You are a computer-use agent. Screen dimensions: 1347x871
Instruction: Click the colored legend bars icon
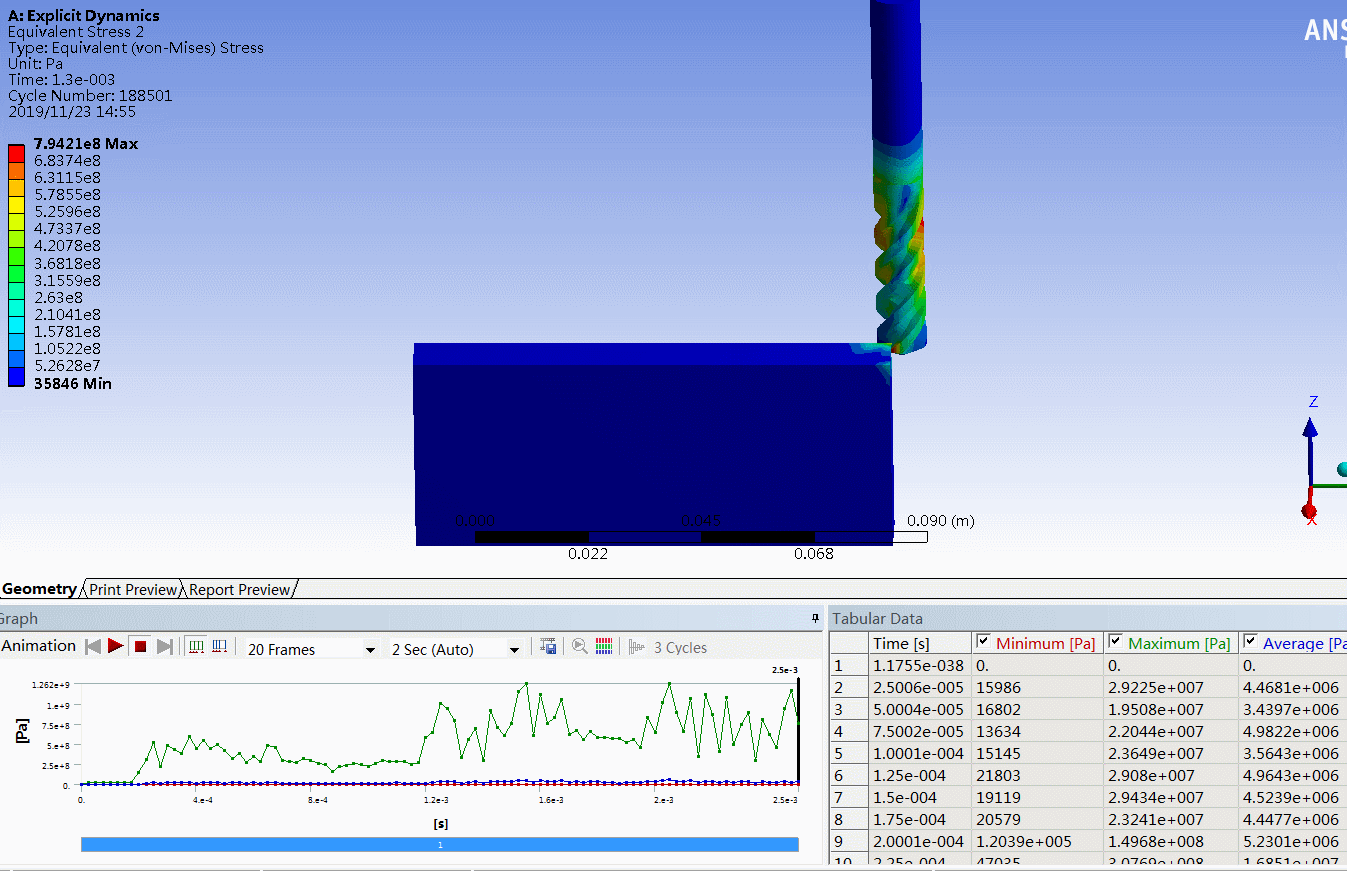604,647
